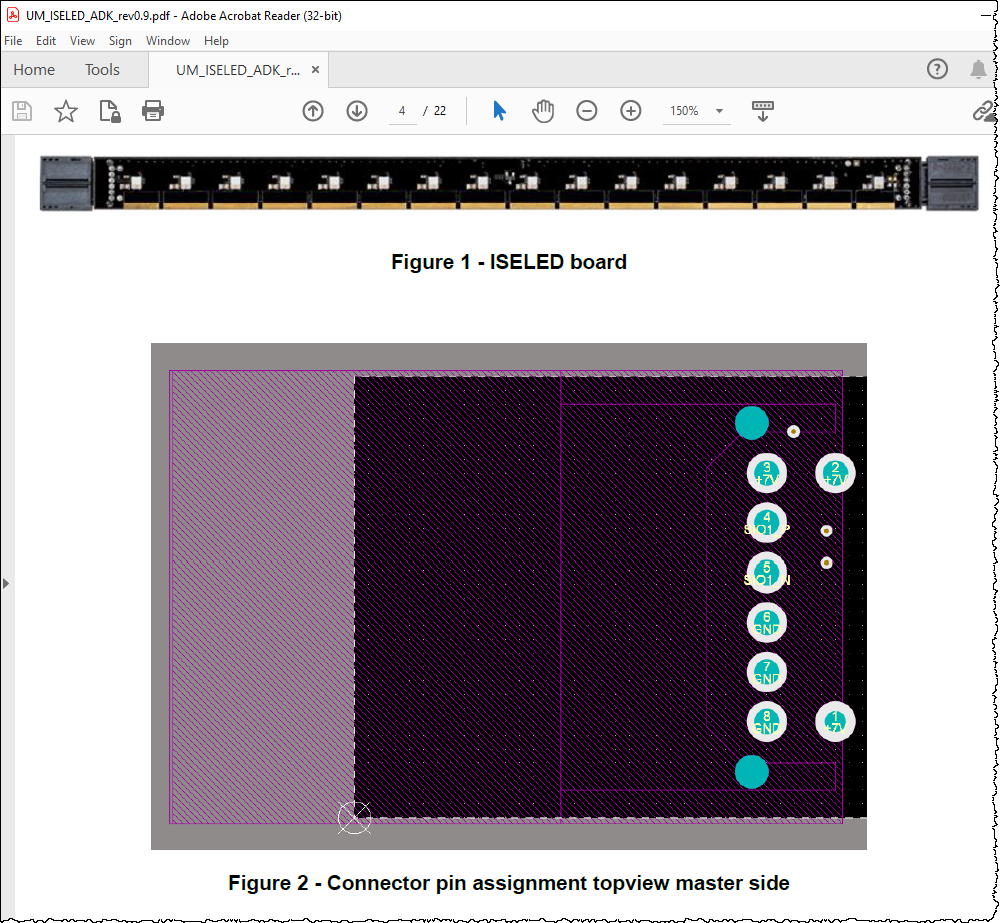The image size is (1000, 923).
Task: Go to previous page with up arrow icon
Action: tap(313, 111)
